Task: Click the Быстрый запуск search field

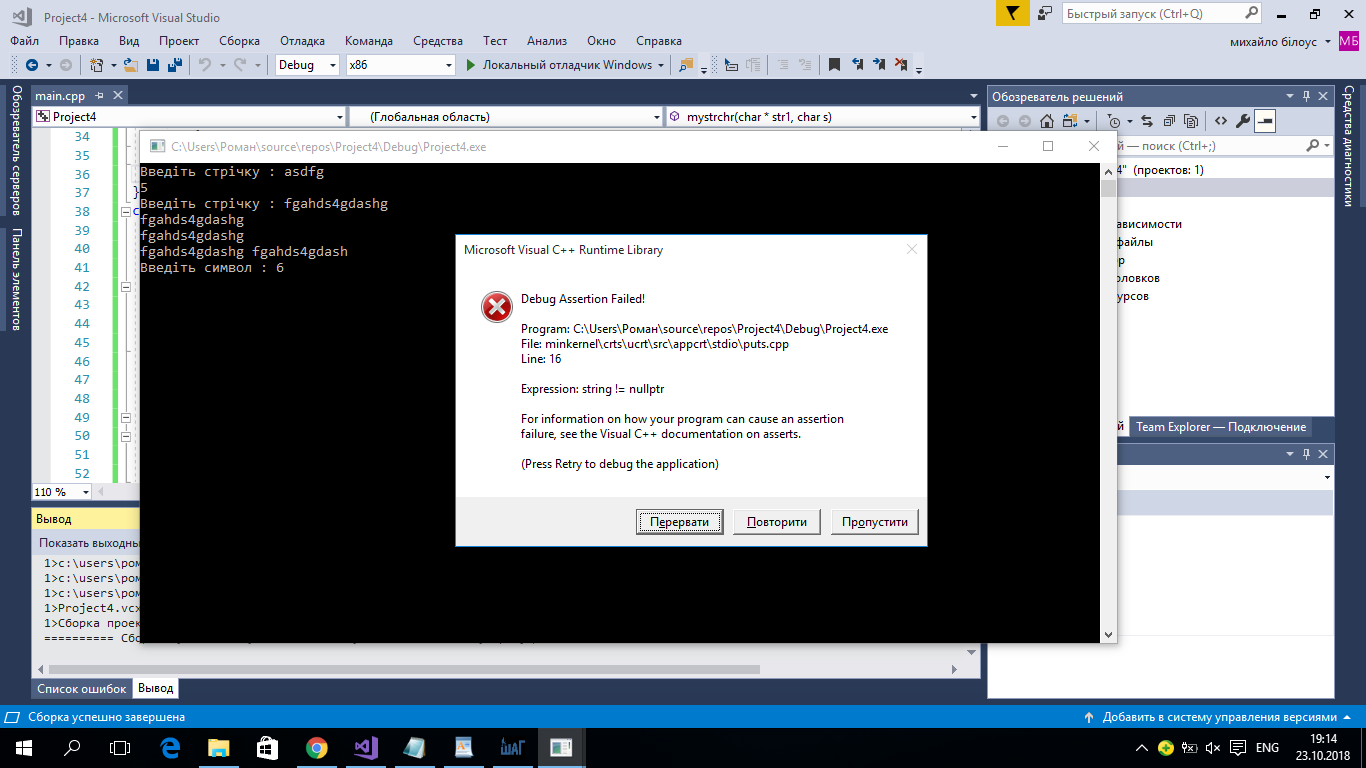Action: [x=1150, y=14]
